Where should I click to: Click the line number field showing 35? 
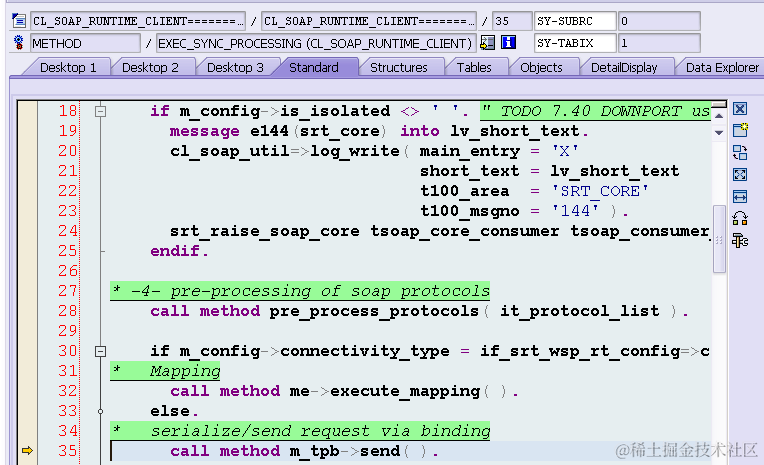[x=512, y=21]
